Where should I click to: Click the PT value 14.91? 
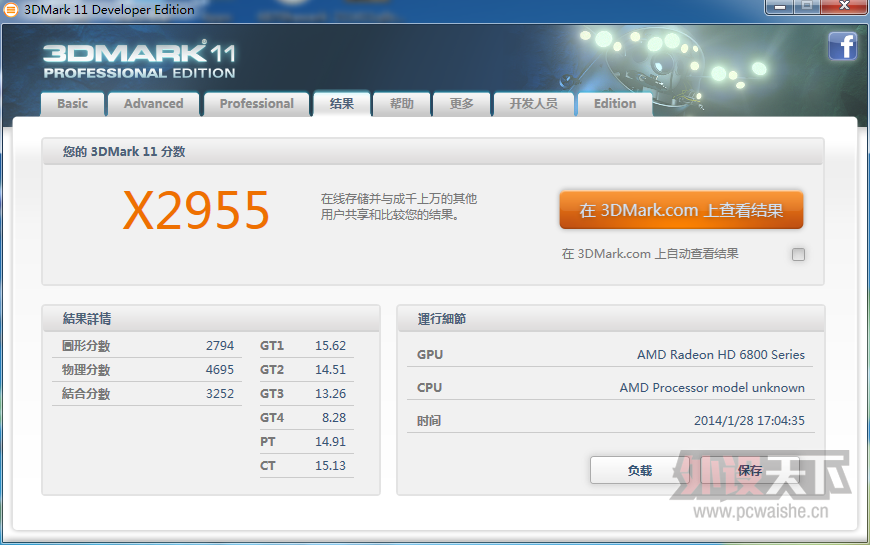(330, 442)
